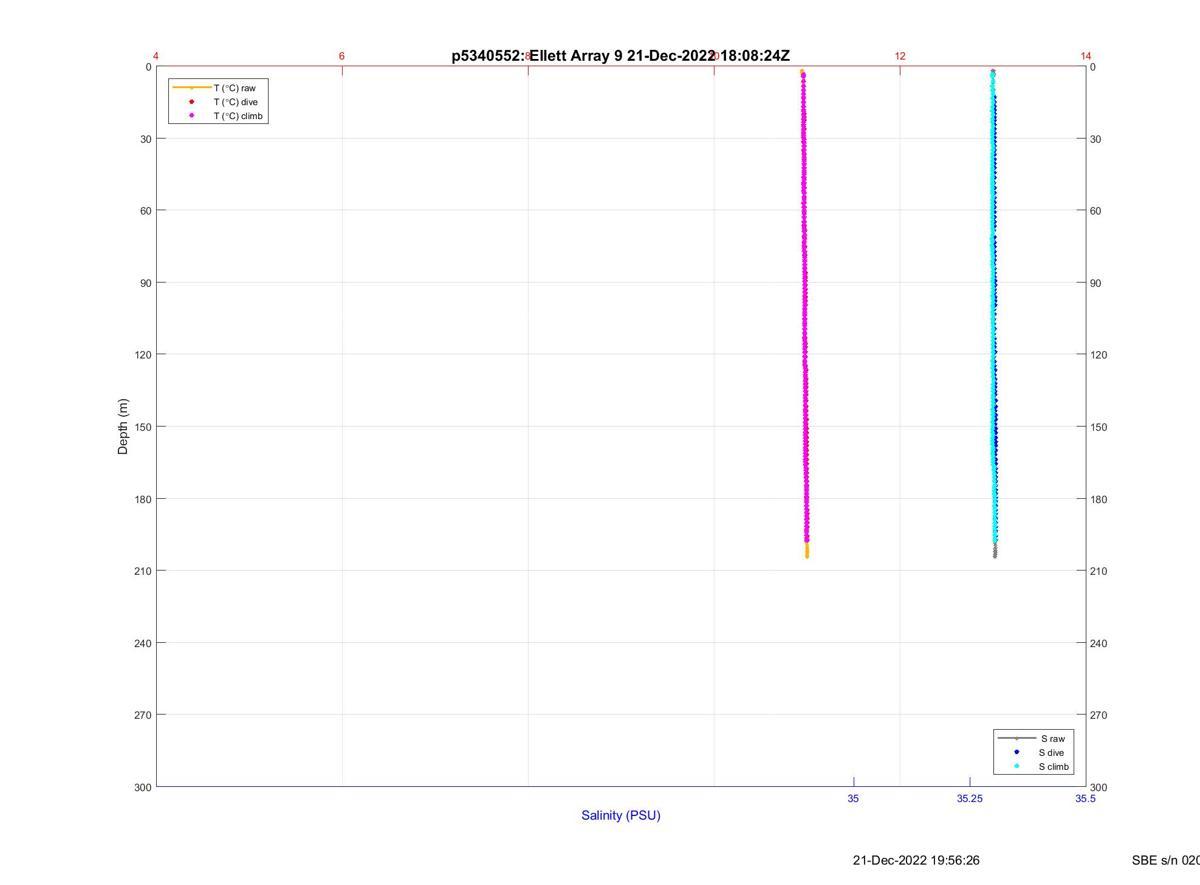Click the gray raw salinity tail below 200 m
This screenshot has width=1200, height=885.
click(995, 550)
